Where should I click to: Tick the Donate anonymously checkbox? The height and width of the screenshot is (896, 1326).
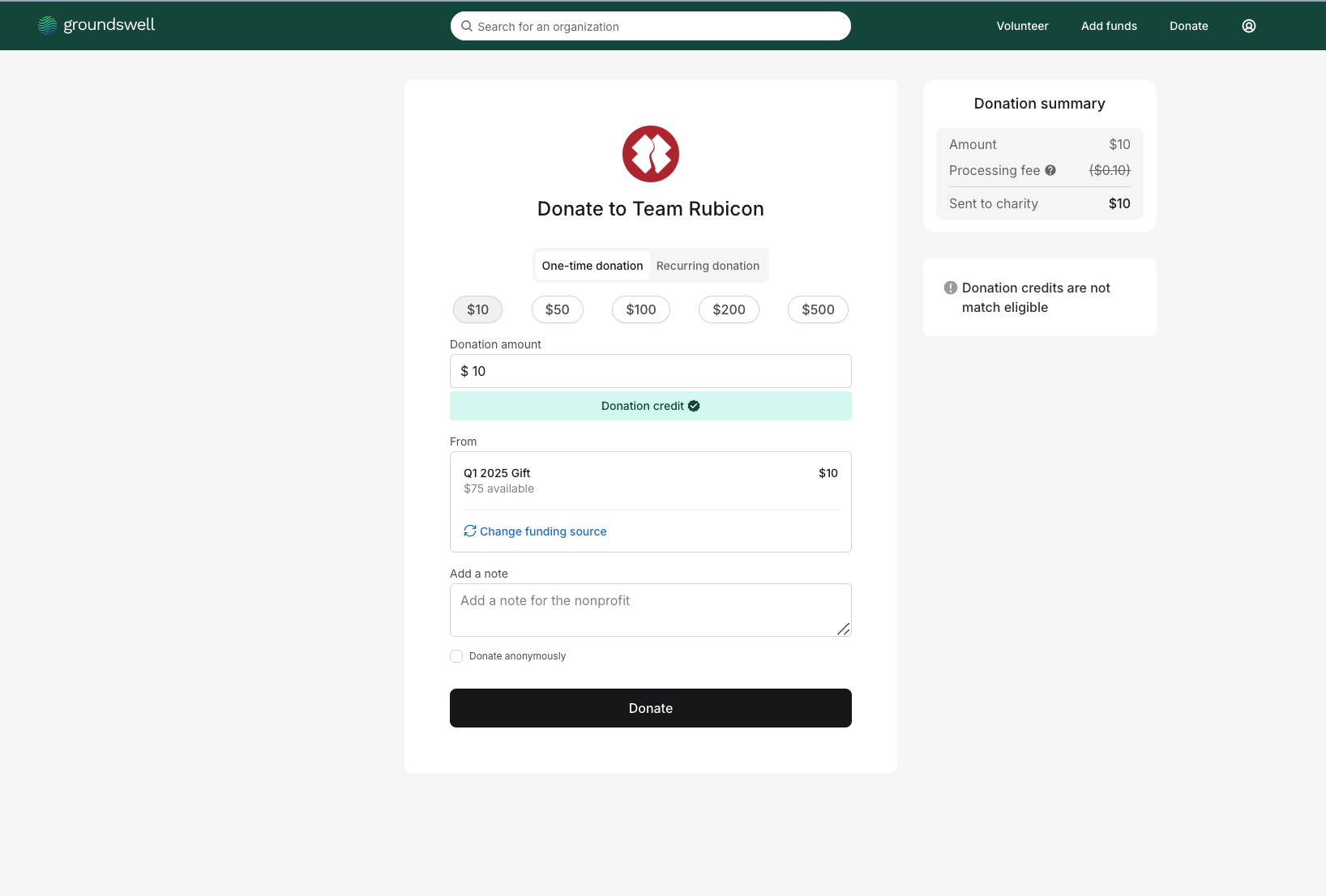(x=456, y=656)
